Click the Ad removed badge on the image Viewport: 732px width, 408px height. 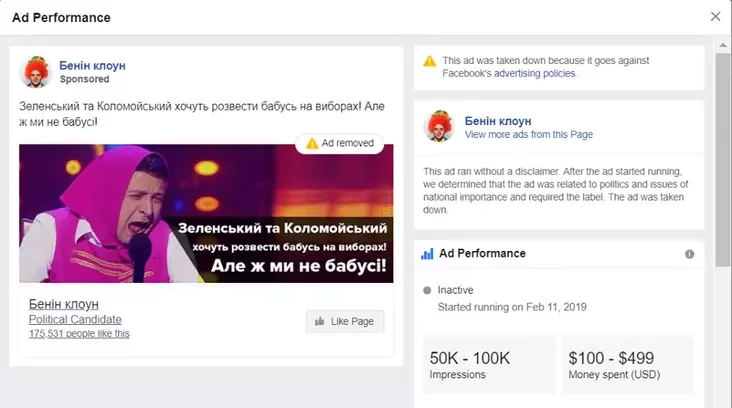click(x=340, y=143)
